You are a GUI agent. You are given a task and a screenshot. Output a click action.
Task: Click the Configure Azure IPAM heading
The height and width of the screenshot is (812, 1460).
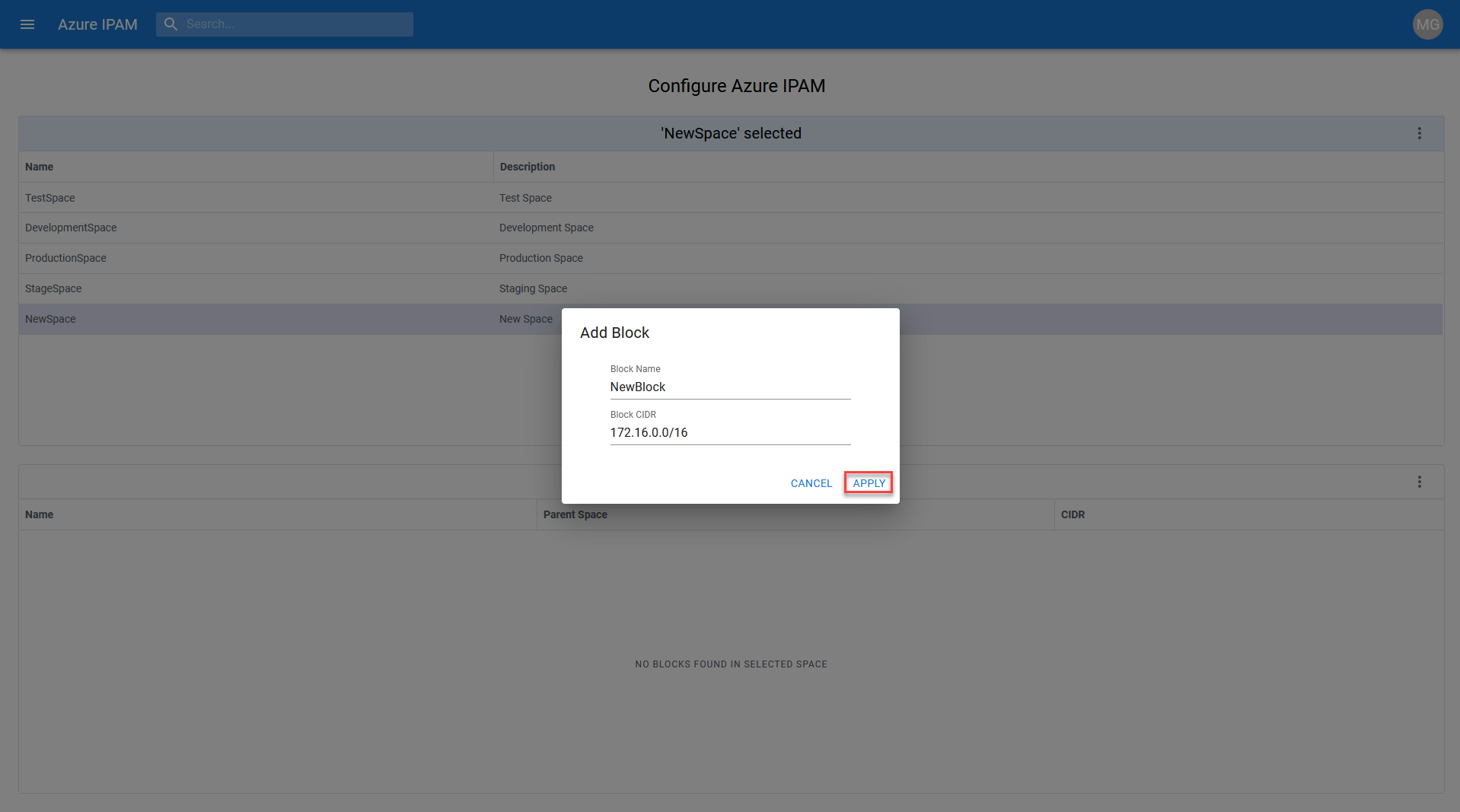[736, 86]
